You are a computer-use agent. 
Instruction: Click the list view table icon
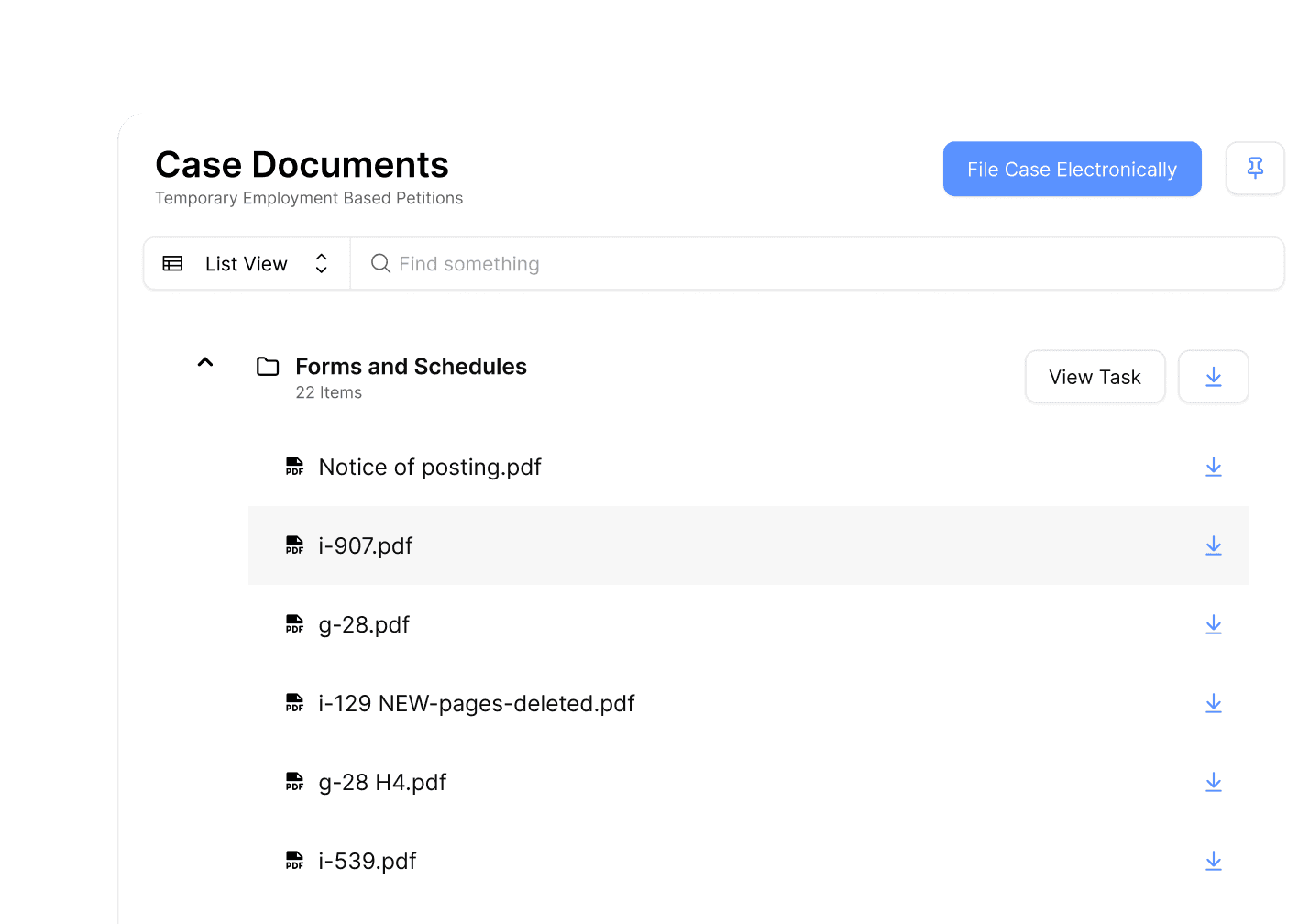pos(172,264)
